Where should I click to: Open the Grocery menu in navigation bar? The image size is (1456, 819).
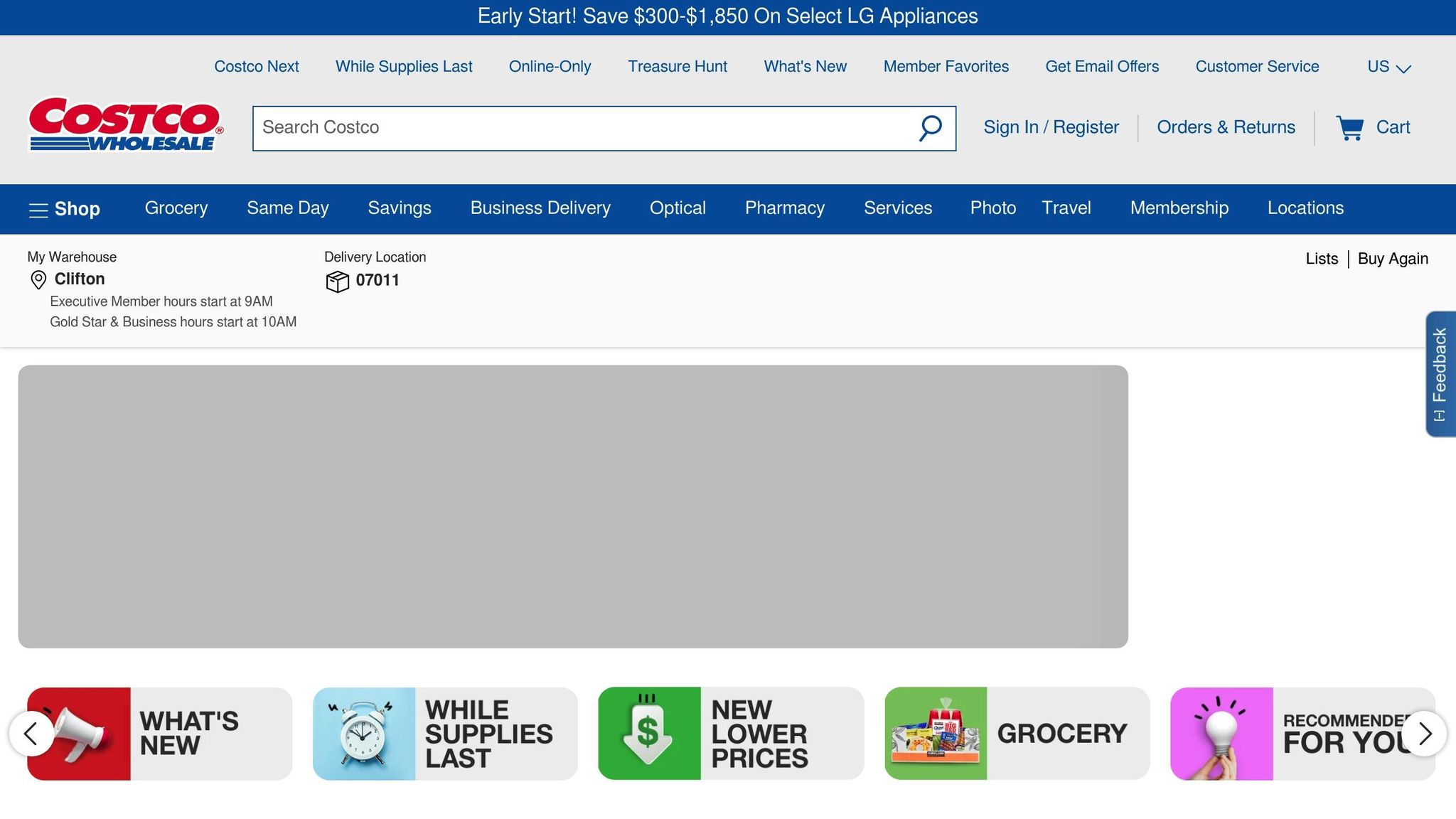click(176, 208)
